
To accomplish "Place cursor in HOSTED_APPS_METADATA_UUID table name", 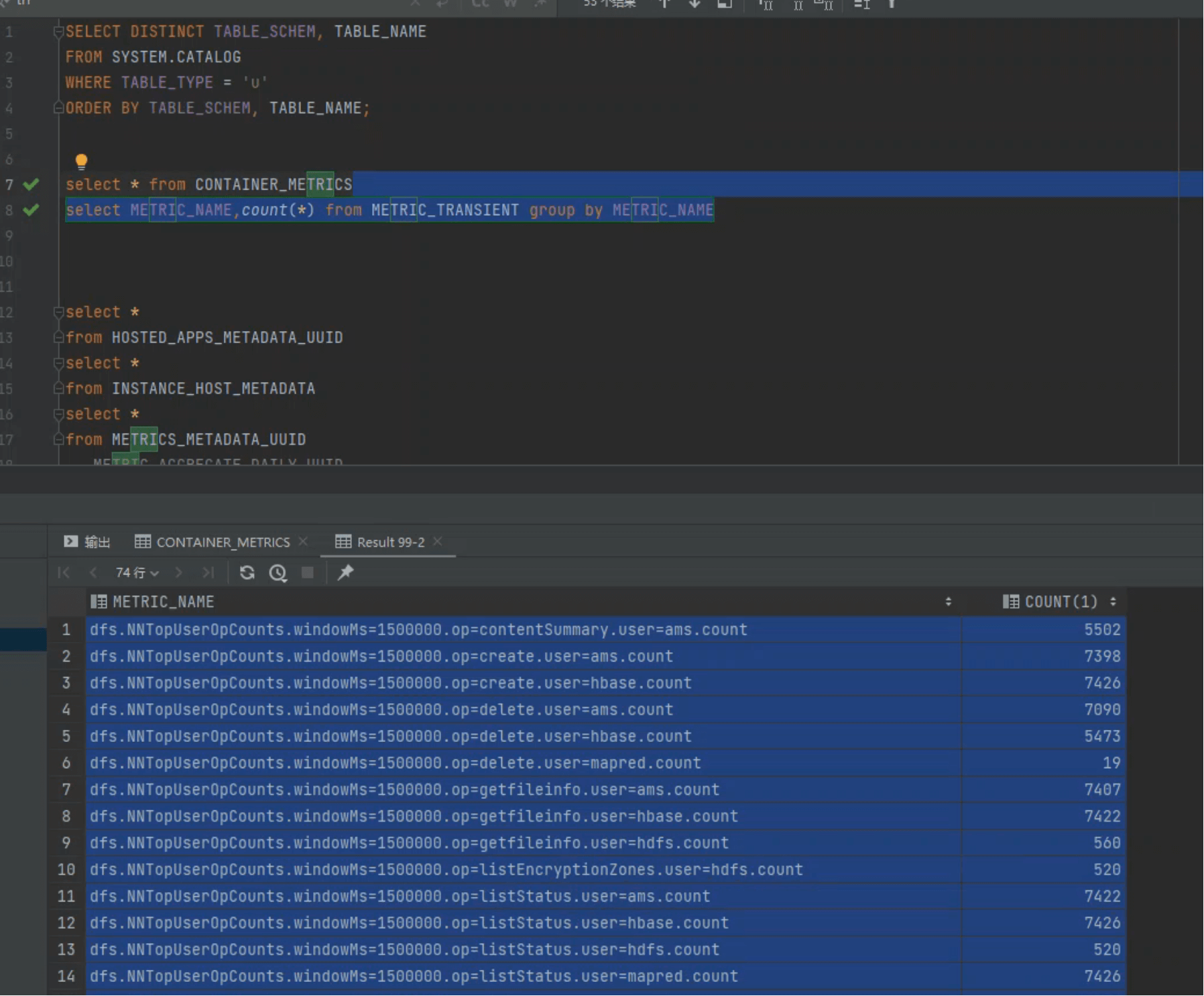I will tap(227, 338).
